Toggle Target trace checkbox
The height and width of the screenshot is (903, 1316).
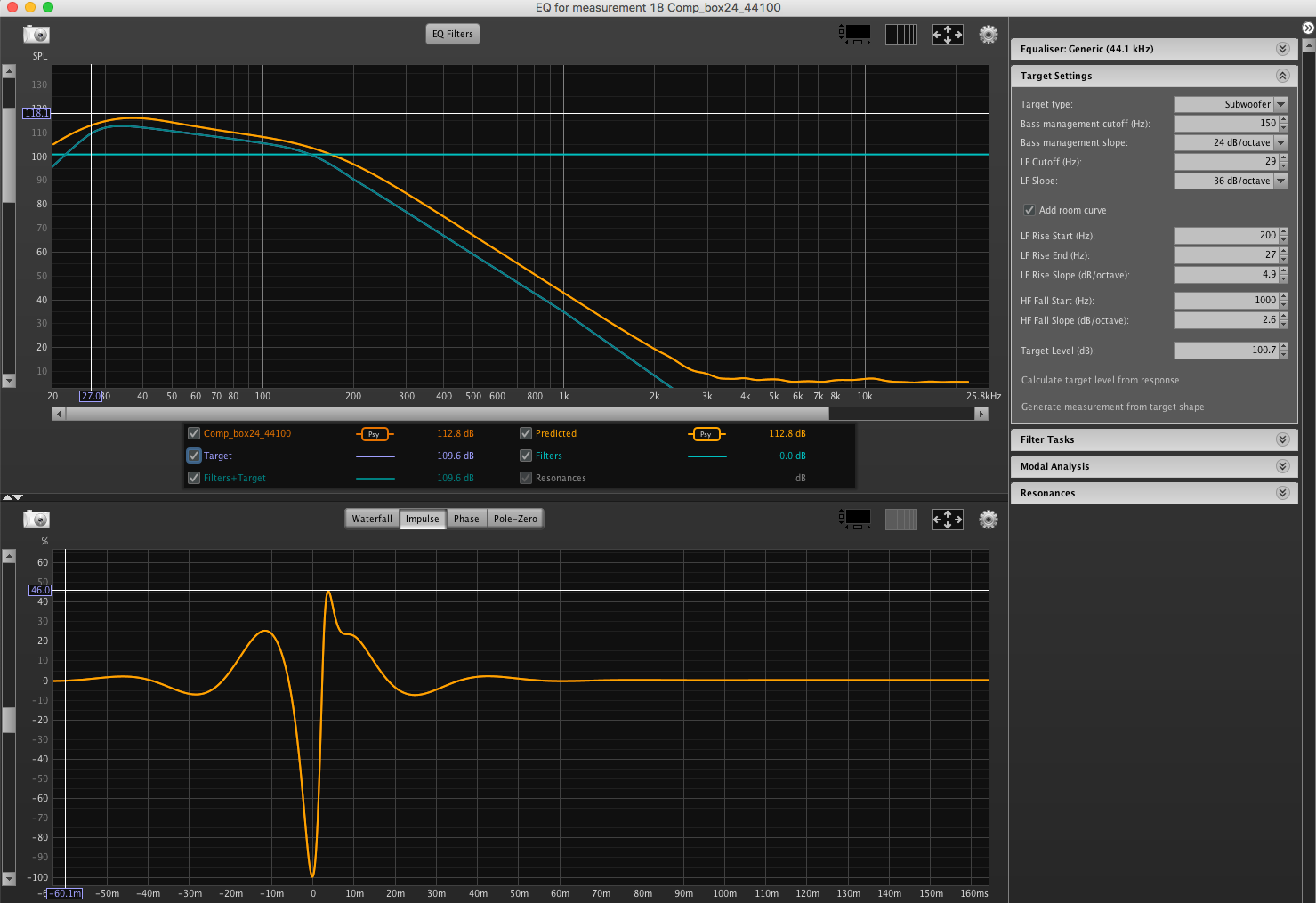[x=194, y=456]
